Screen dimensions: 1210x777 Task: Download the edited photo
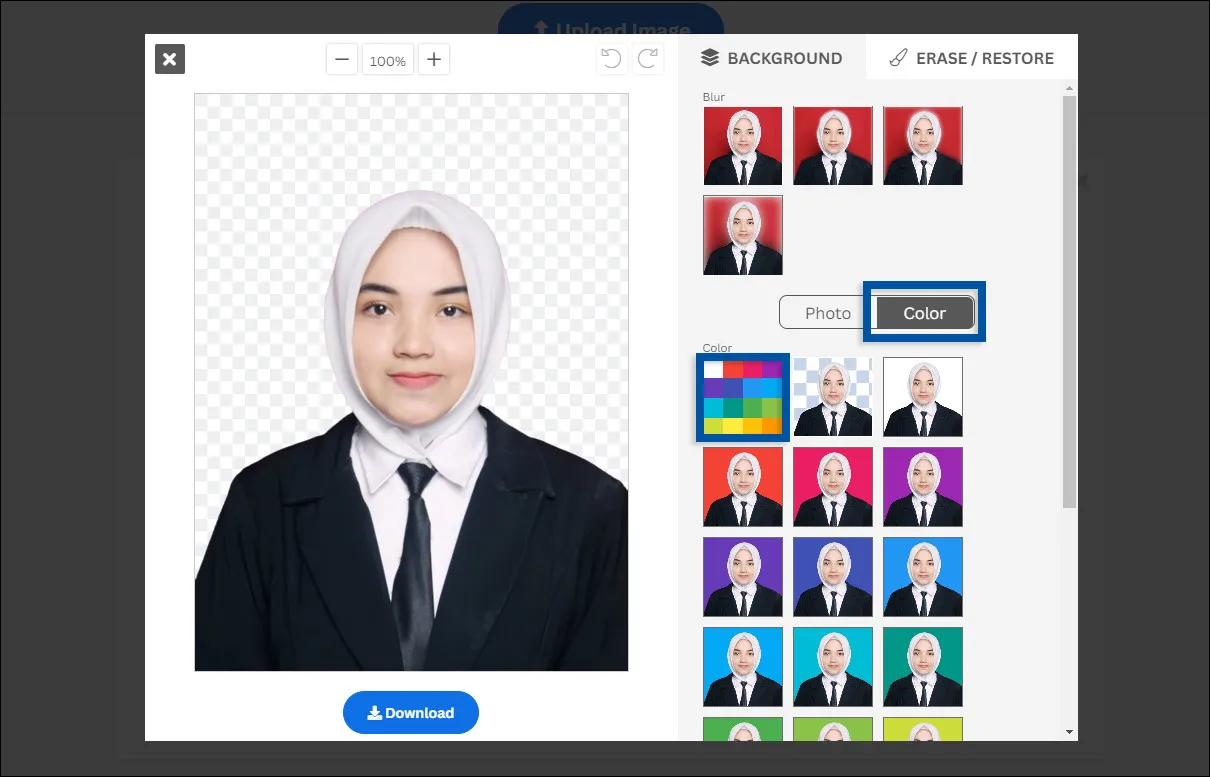pyautogui.click(x=411, y=712)
